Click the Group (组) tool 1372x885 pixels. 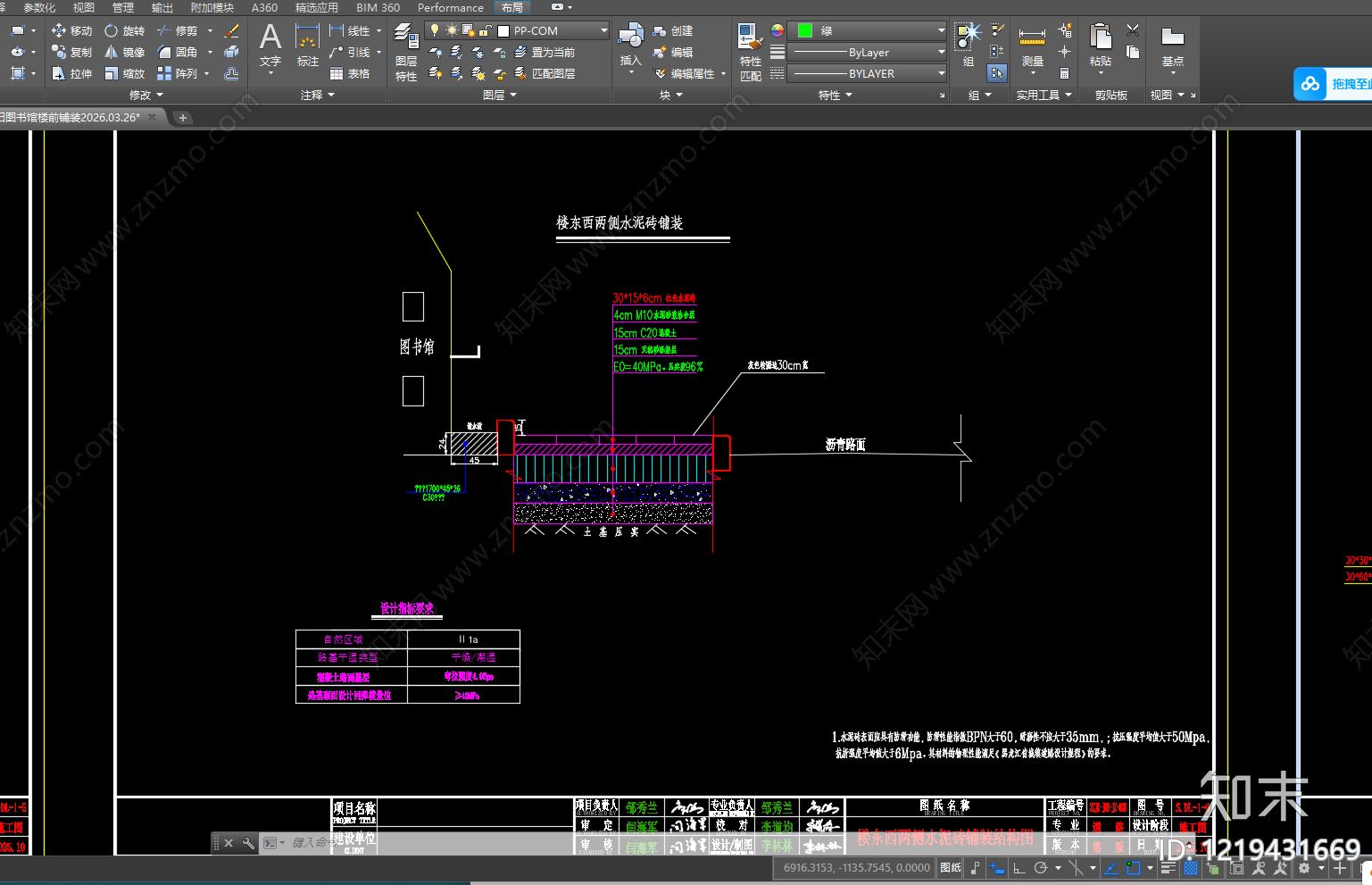tap(969, 46)
